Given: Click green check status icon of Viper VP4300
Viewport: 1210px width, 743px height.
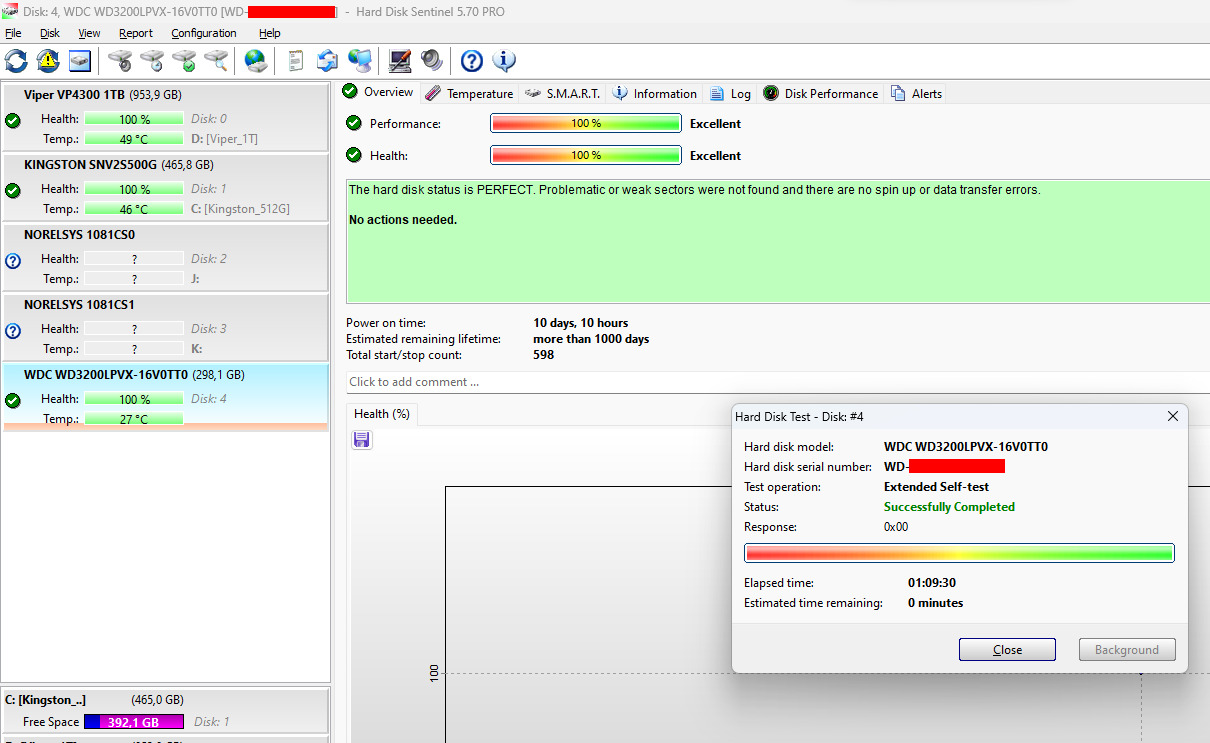Looking at the screenshot, I should tap(13, 120).
